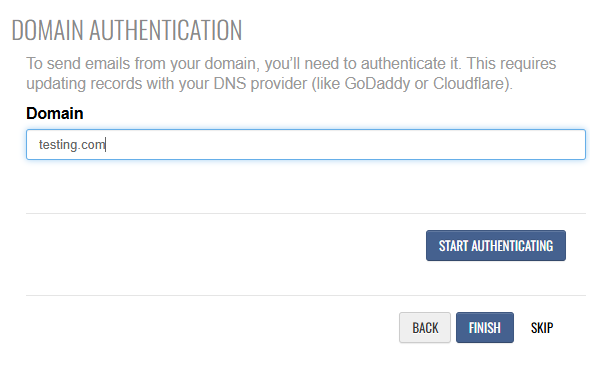The width and height of the screenshot is (590, 388).
Task: Complete setup with the Finish button
Action: [x=485, y=327]
